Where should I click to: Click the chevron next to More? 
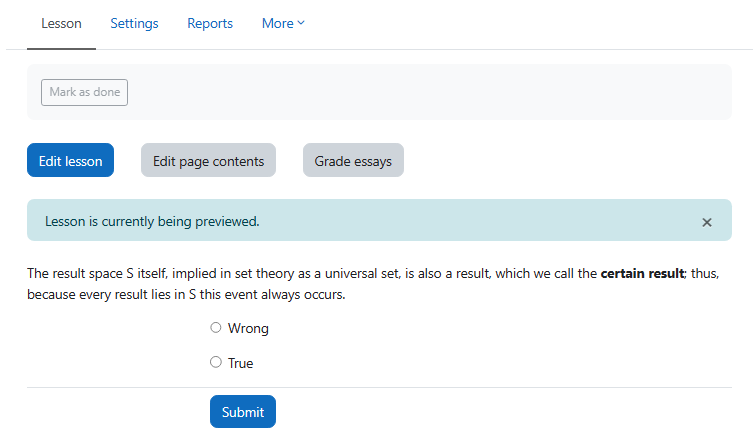pyautogui.click(x=301, y=24)
